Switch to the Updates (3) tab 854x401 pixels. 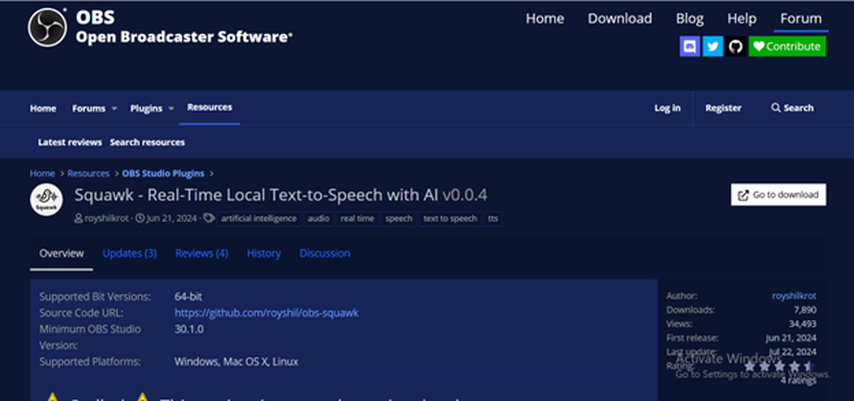point(130,253)
